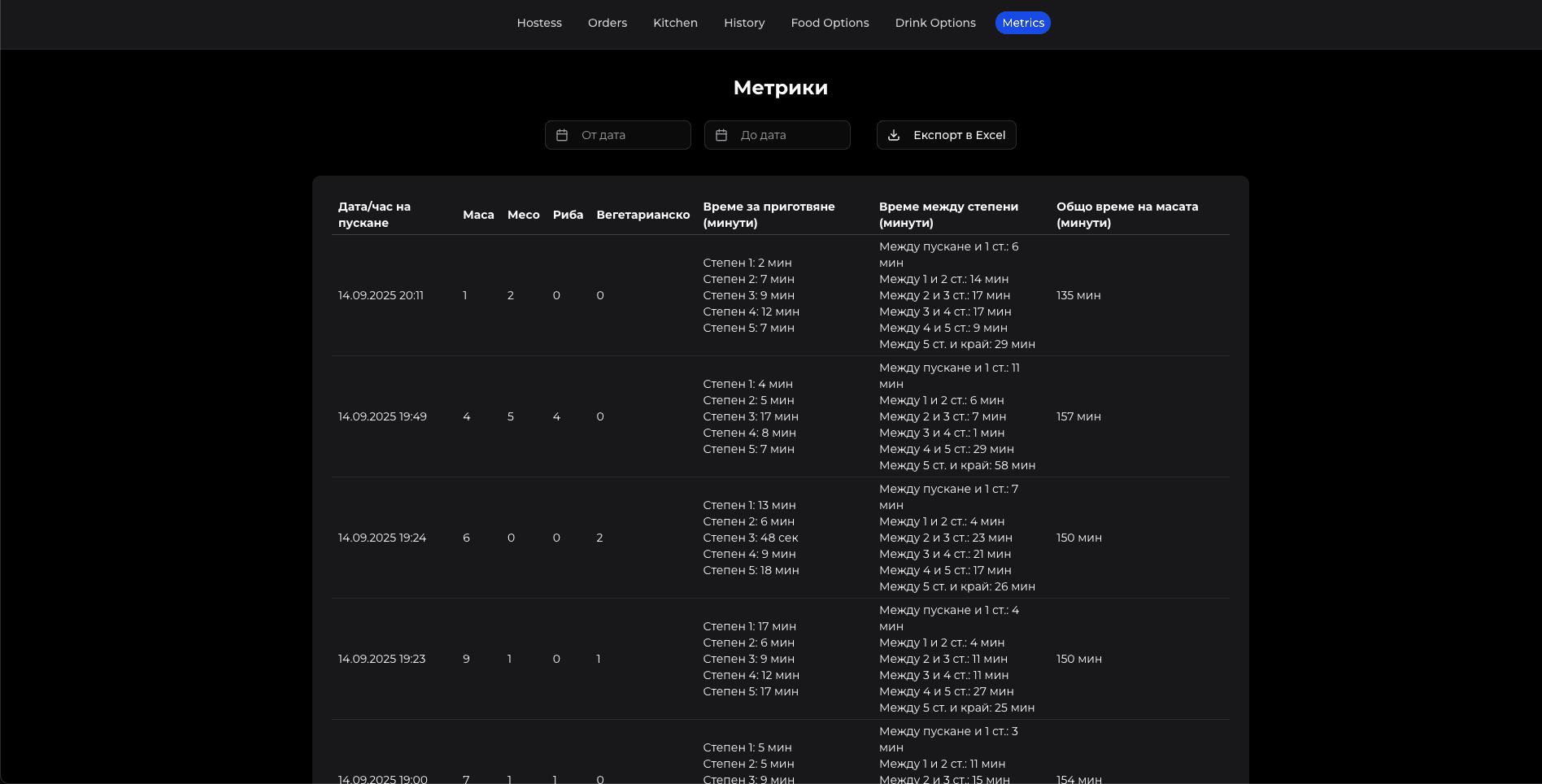Click table number 6 in the 19:24 row

coord(466,538)
